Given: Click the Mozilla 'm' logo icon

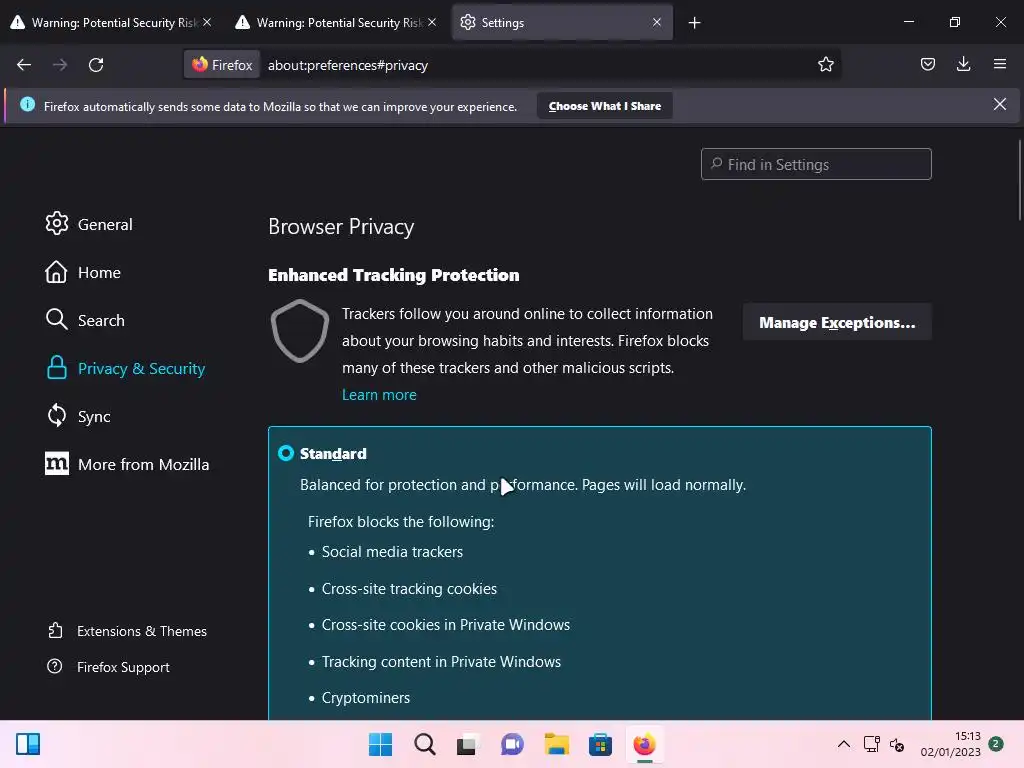Looking at the screenshot, I should coord(57,464).
